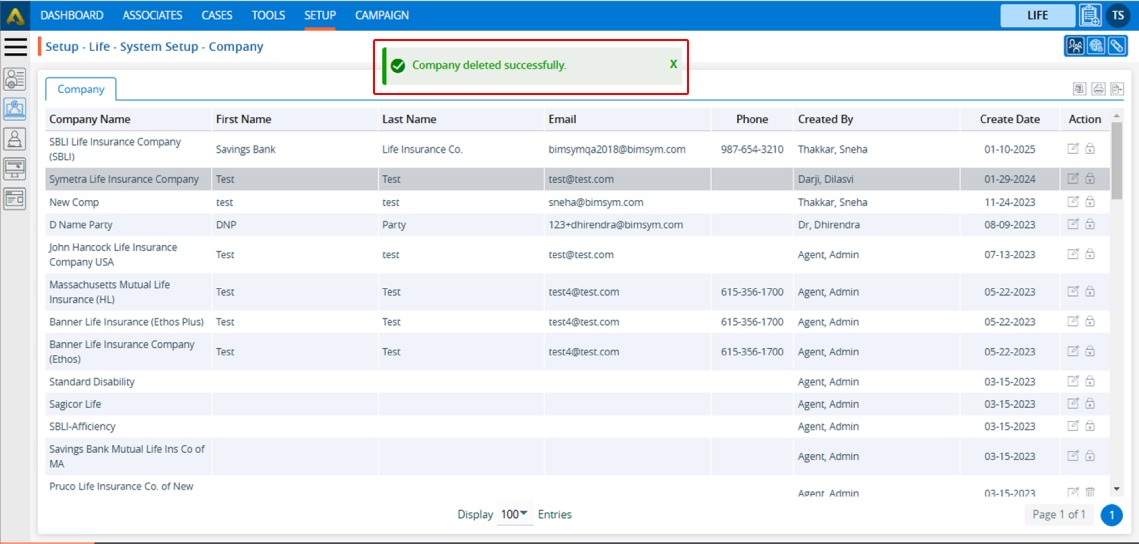Open the SETUP menu
The image size is (1139, 544).
(320, 15)
